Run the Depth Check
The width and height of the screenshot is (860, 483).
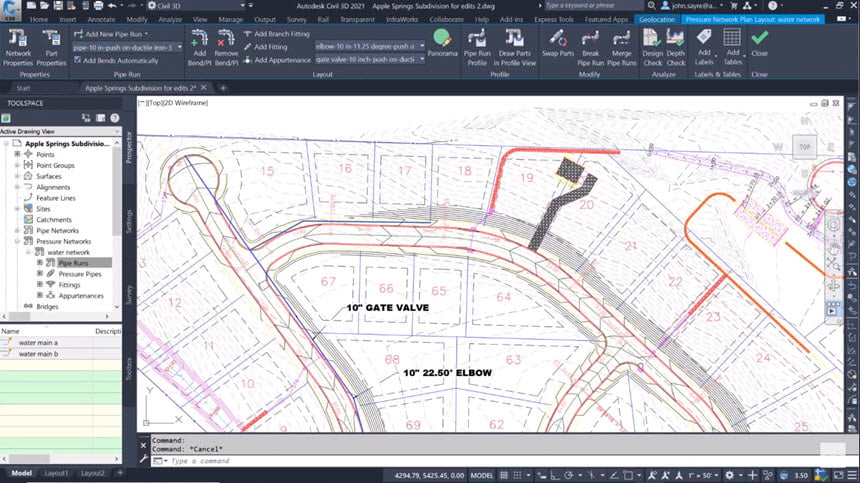pyautogui.click(x=676, y=48)
